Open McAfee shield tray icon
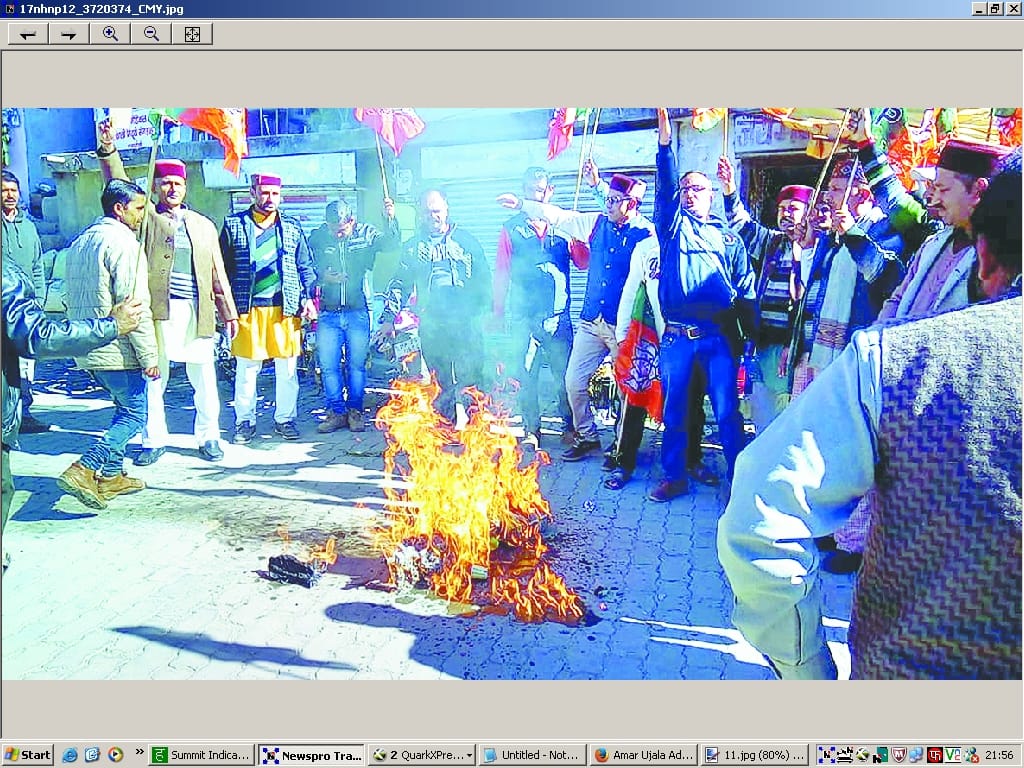Image resolution: width=1024 pixels, height=768 pixels. [899, 755]
